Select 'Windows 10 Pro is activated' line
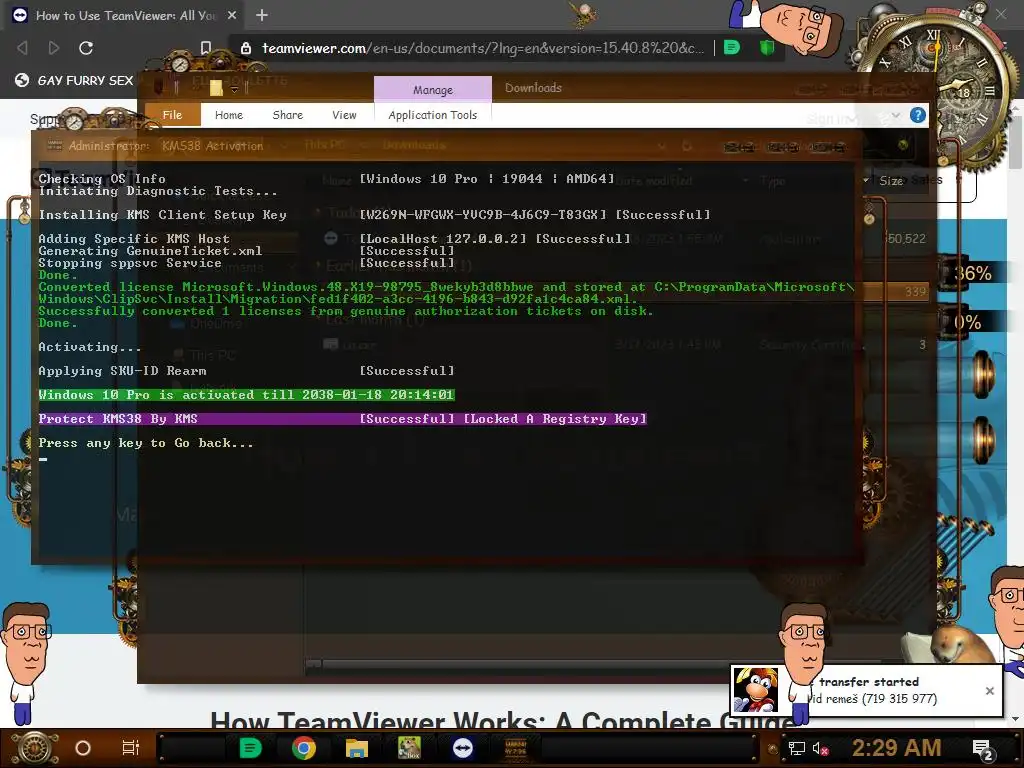Image resolution: width=1024 pixels, height=768 pixels. (246, 394)
